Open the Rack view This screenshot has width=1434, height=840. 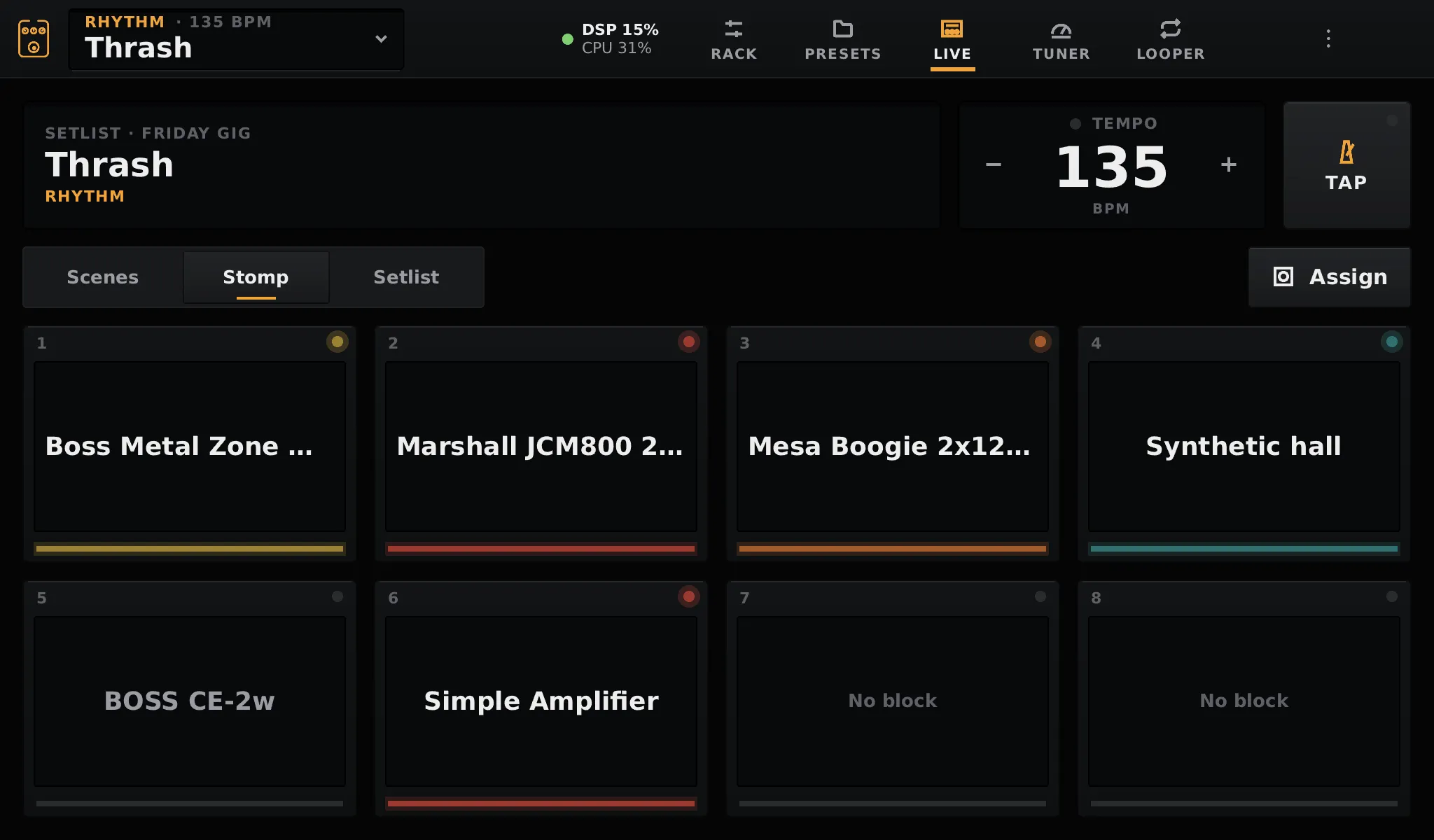[x=734, y=39]
